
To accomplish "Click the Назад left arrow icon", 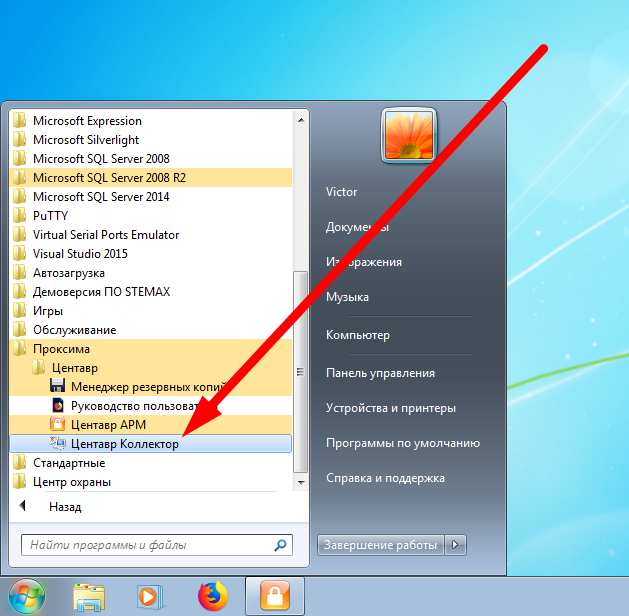I will click(x=22, y=506).
